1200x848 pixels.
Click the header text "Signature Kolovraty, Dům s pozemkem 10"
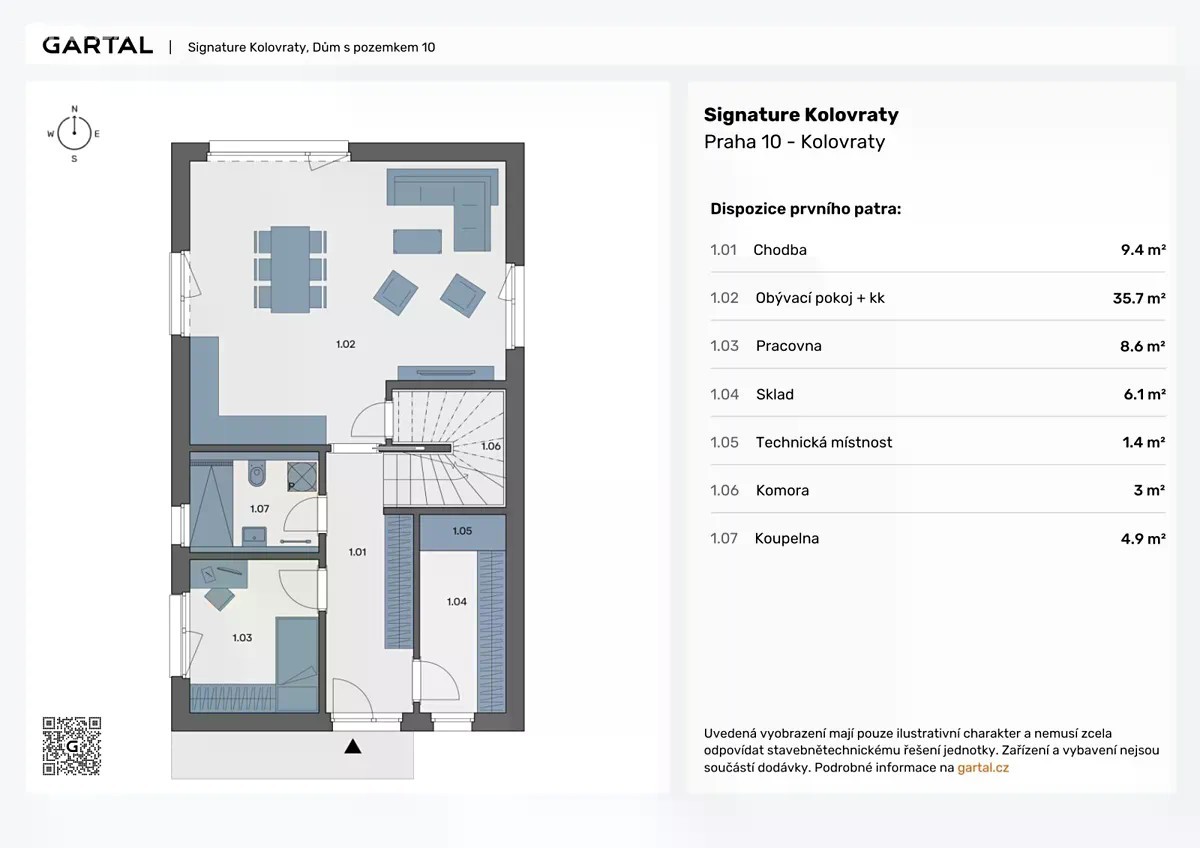(311, 47)
